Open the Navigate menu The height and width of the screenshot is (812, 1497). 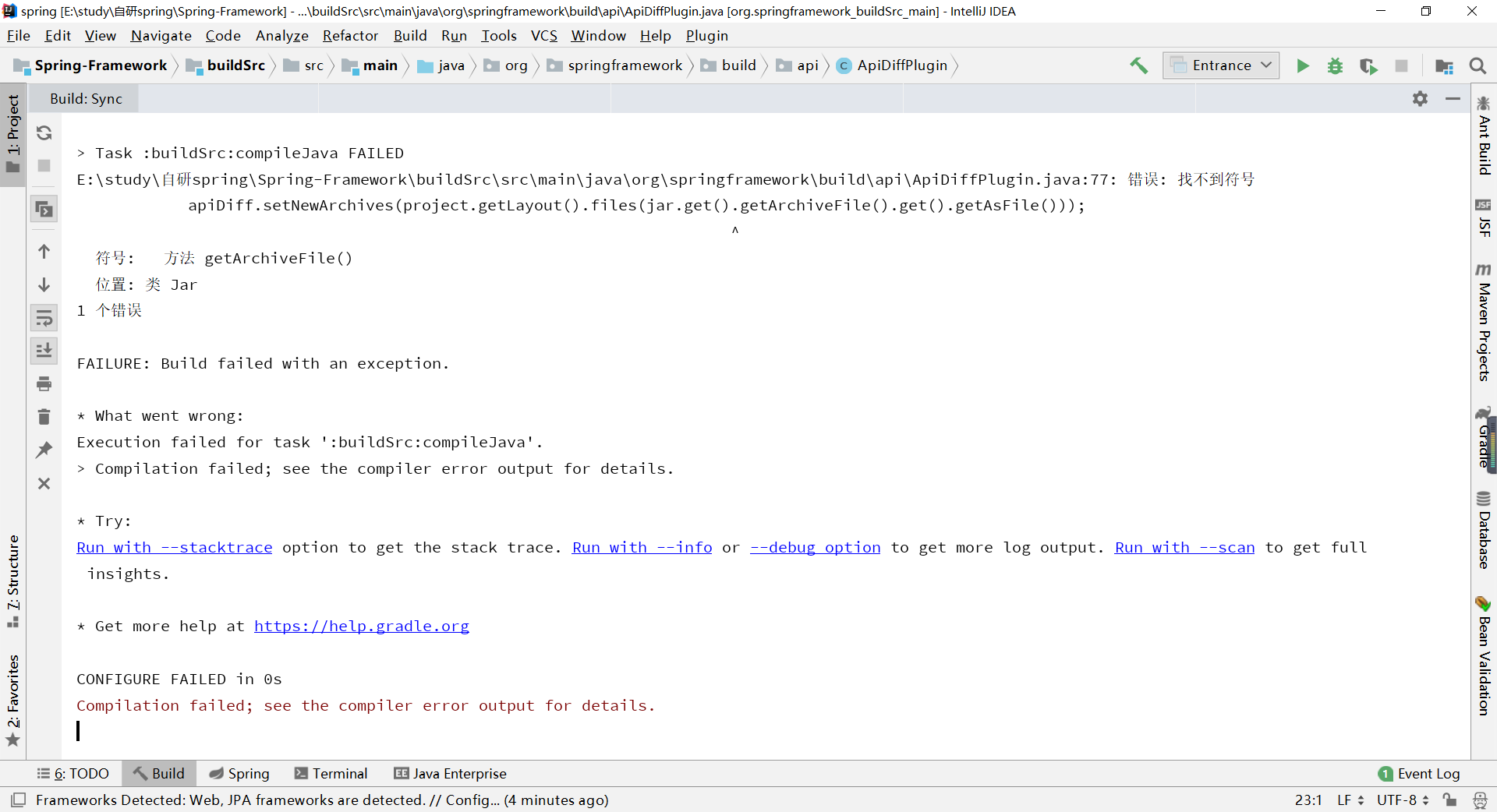click(161, 35)
